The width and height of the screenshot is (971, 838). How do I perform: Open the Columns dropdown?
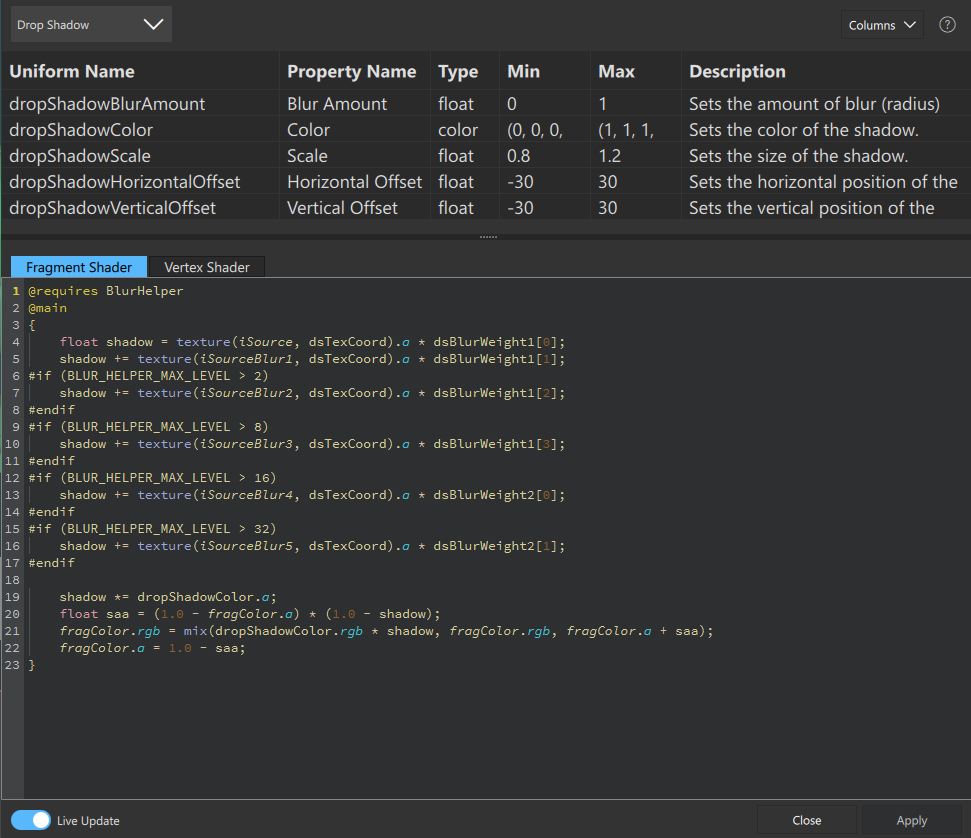pyautogui.click(x=881, y=24)
